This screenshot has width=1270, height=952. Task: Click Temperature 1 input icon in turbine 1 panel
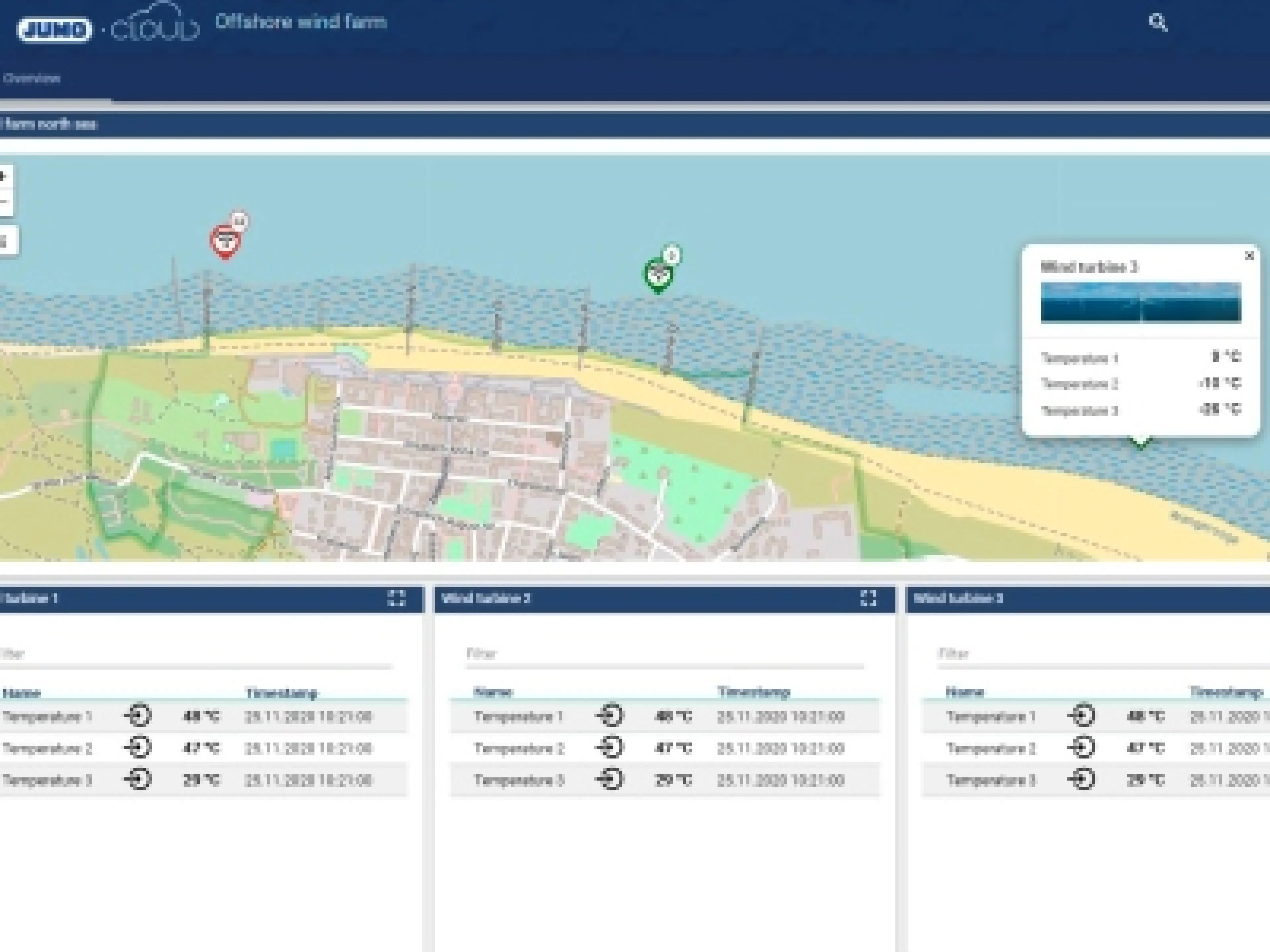pos(138,716)
